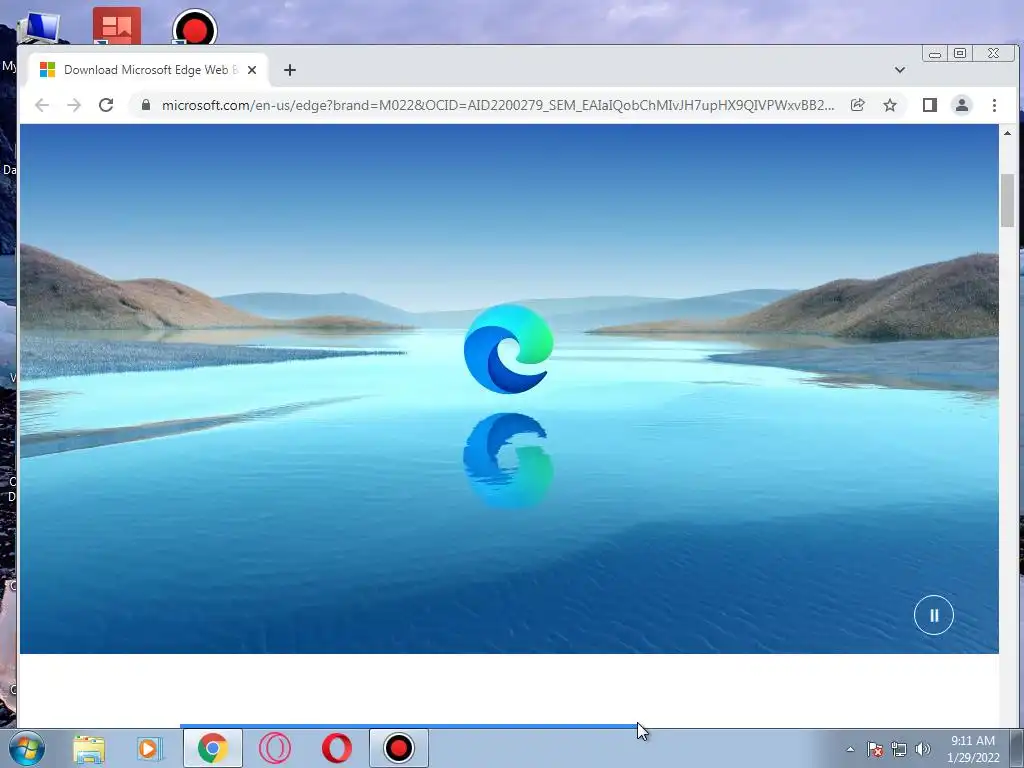Image resolution: width=1024 pixels, height=768 pixels.
Task: Click the scrollbar up arrow
Action: pyautogui.click(x=1007, y=133)
